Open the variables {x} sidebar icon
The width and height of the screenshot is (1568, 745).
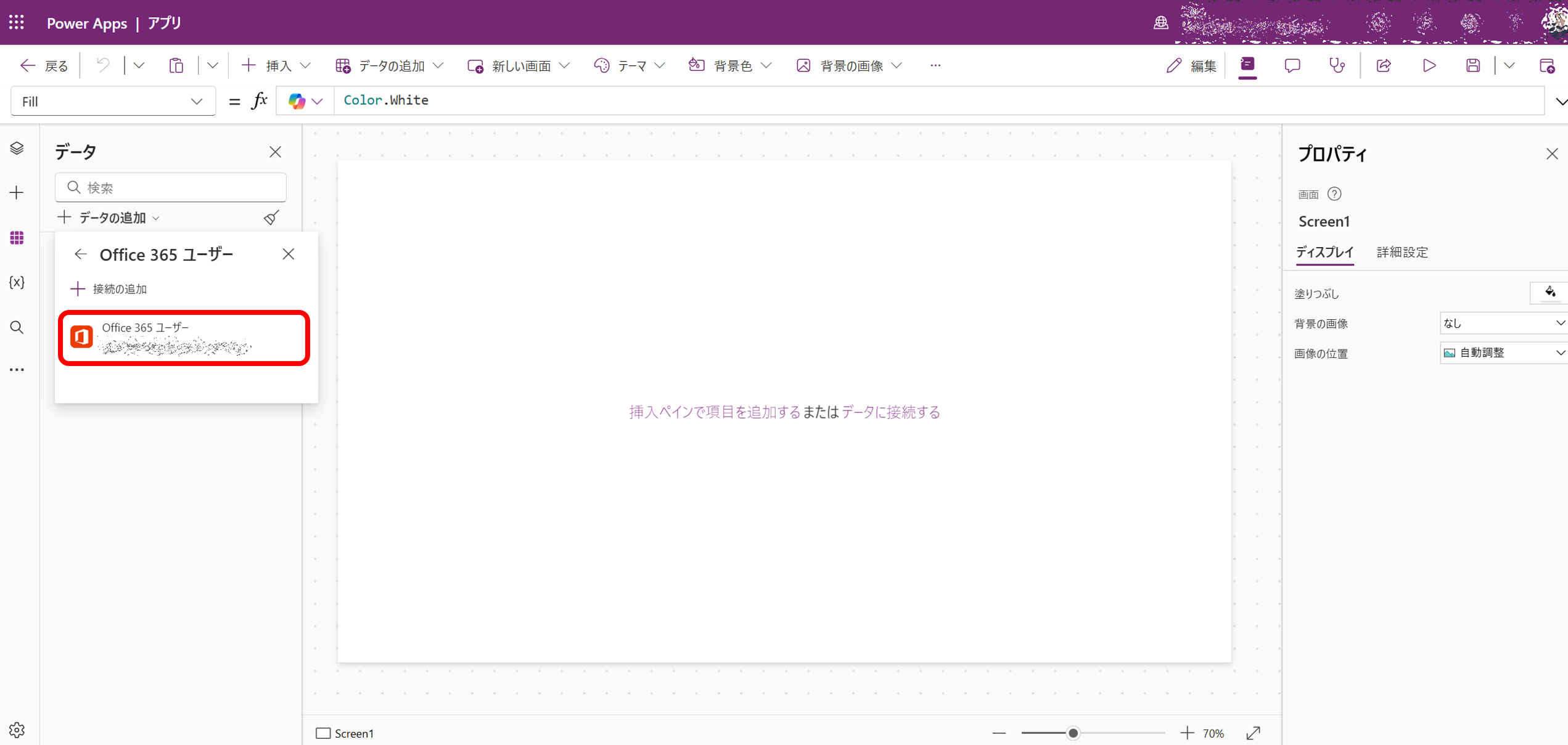tap(17, 282)
